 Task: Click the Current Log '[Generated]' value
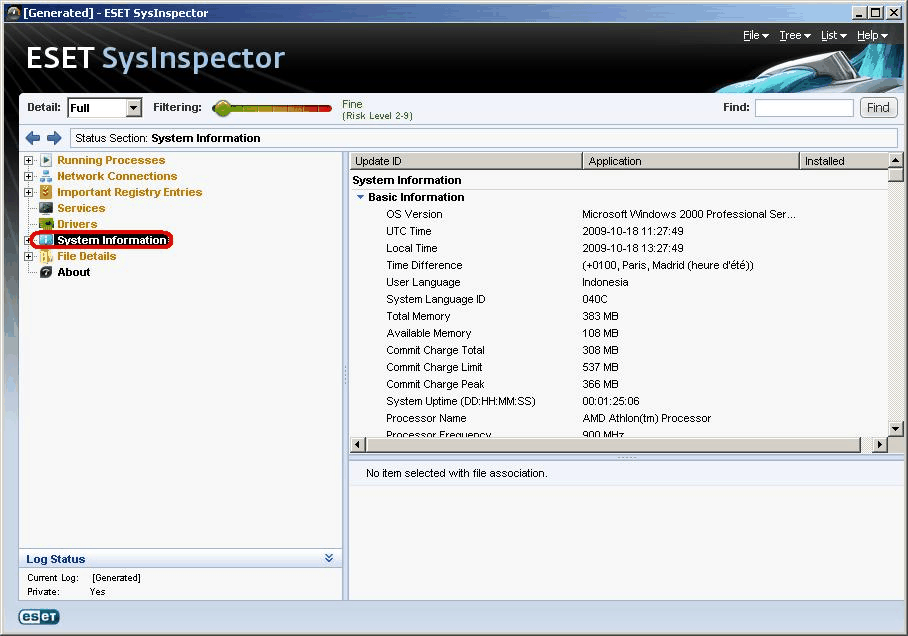116,577
